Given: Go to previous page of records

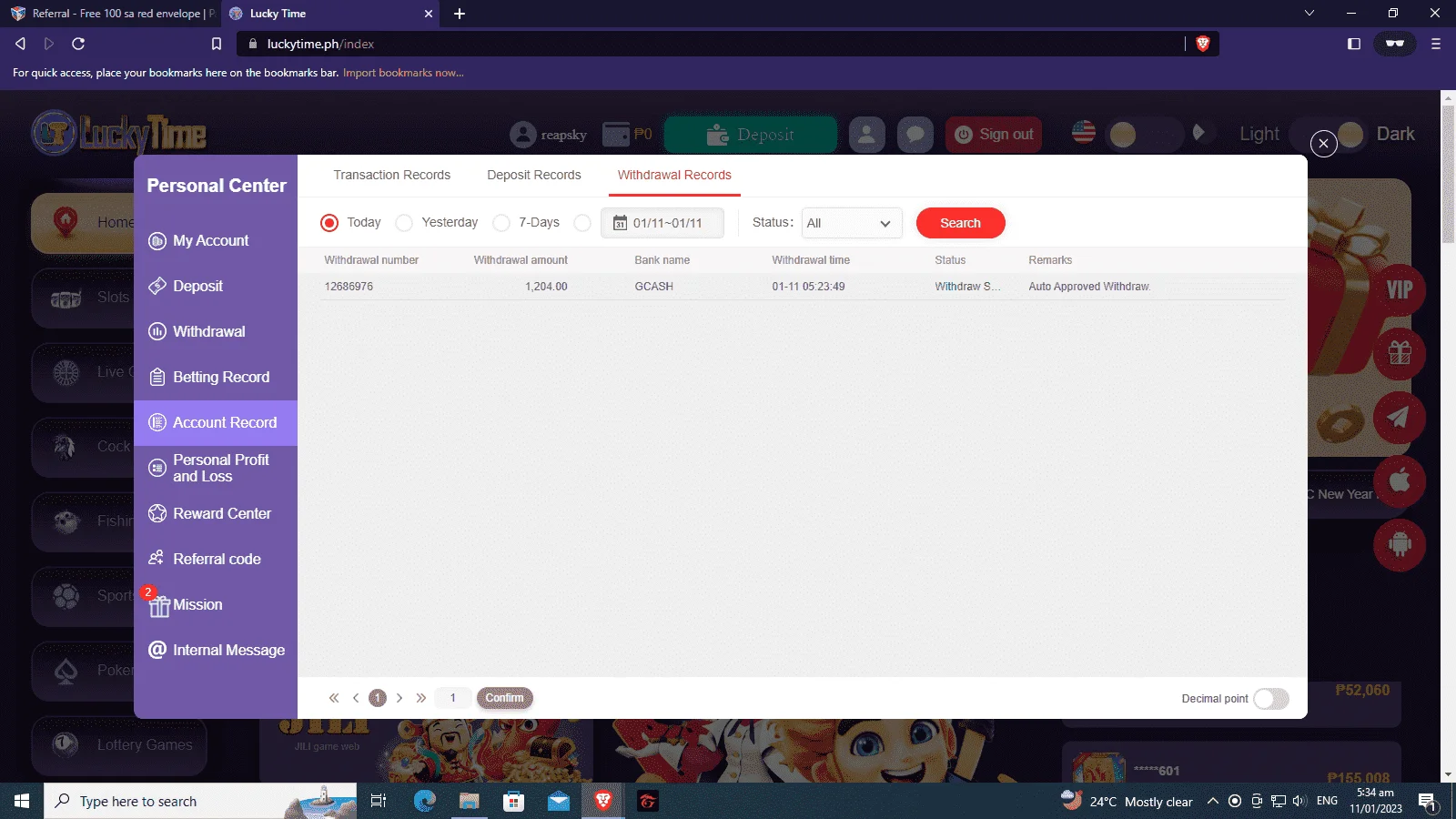Looking at the screenshot, I should (356, 698).
